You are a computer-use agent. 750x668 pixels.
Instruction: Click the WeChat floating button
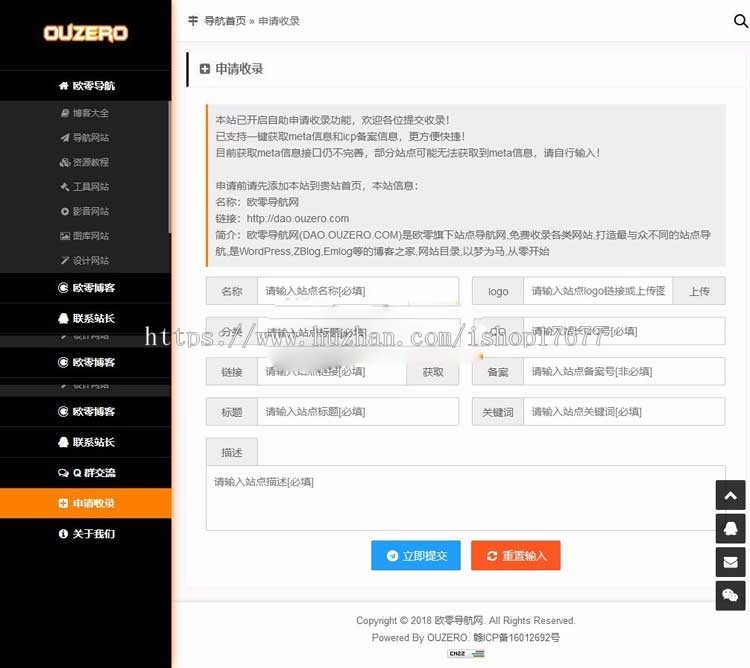[730, 596]
